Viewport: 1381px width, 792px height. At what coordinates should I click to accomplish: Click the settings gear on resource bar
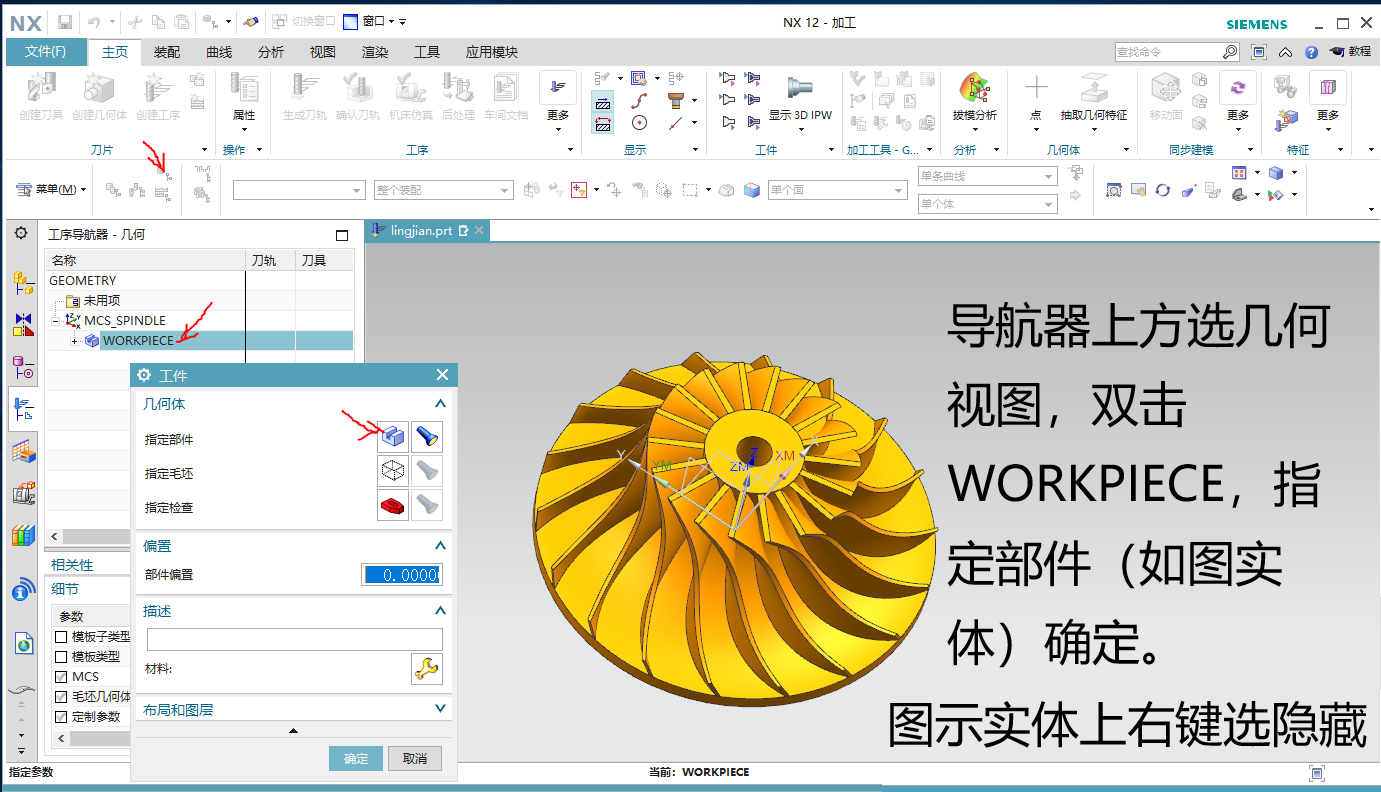[21, 233]
